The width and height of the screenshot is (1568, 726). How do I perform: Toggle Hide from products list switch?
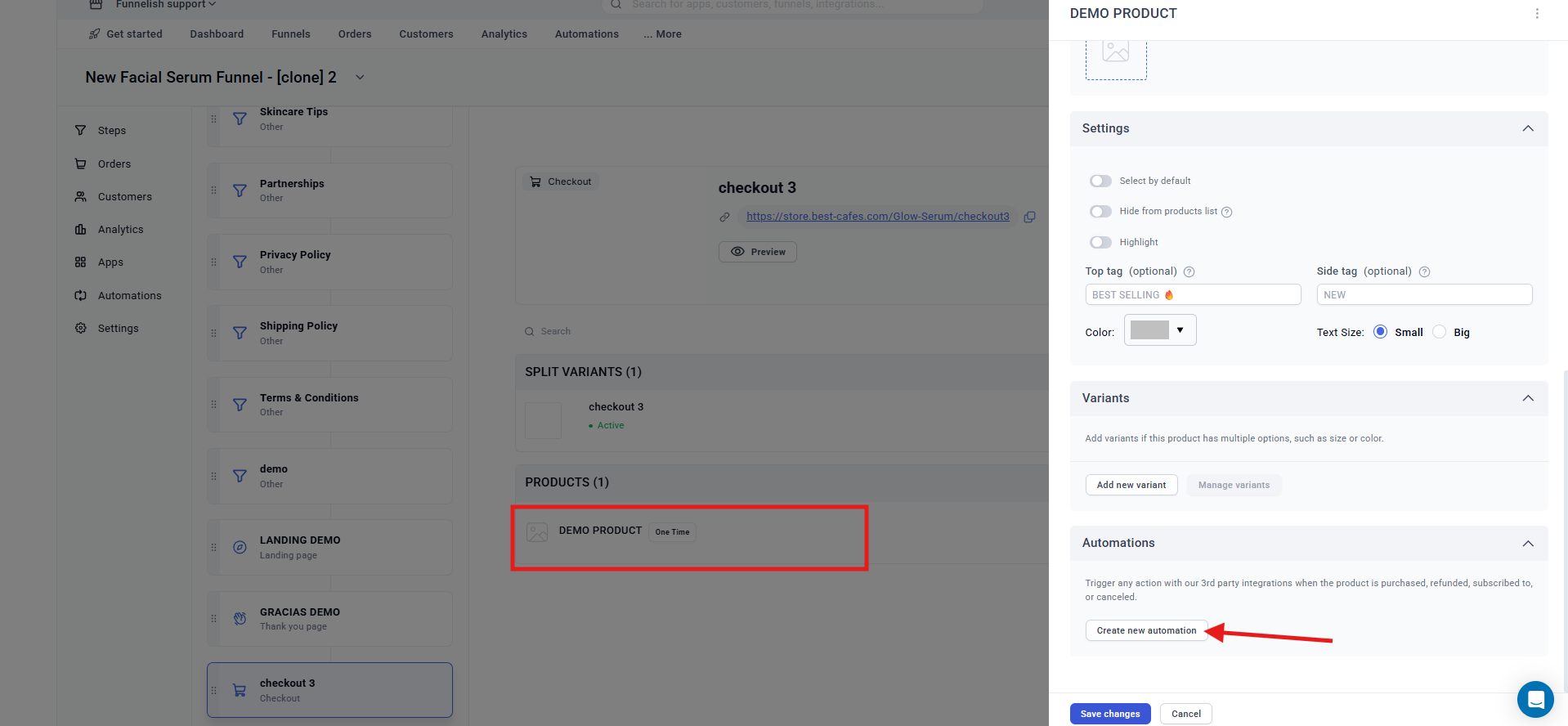1100,212
